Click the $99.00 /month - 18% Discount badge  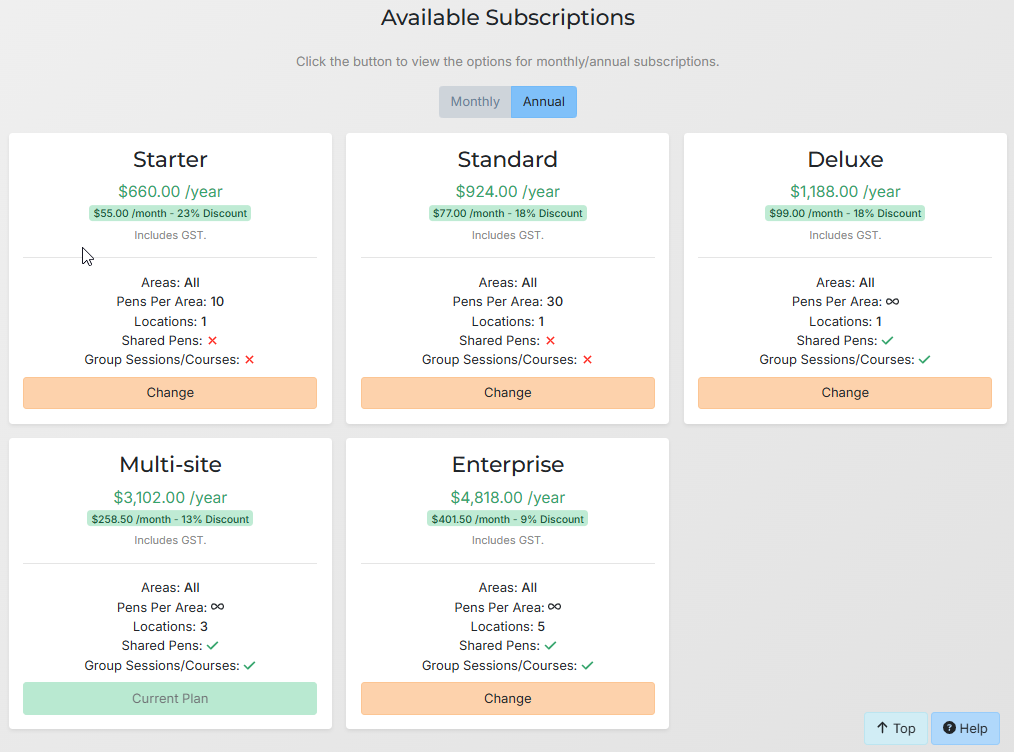[x=845, y=213]
